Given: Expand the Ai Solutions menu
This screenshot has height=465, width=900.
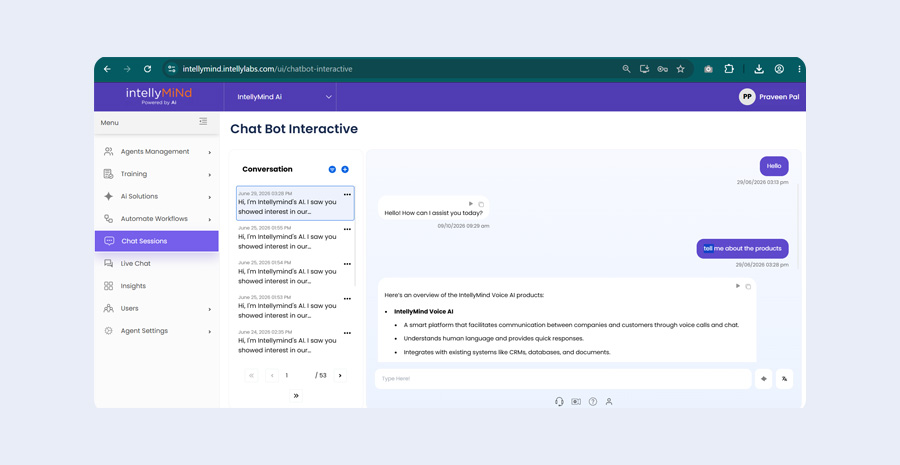Looking at the screenshot, I should click(x=157, y=196).
